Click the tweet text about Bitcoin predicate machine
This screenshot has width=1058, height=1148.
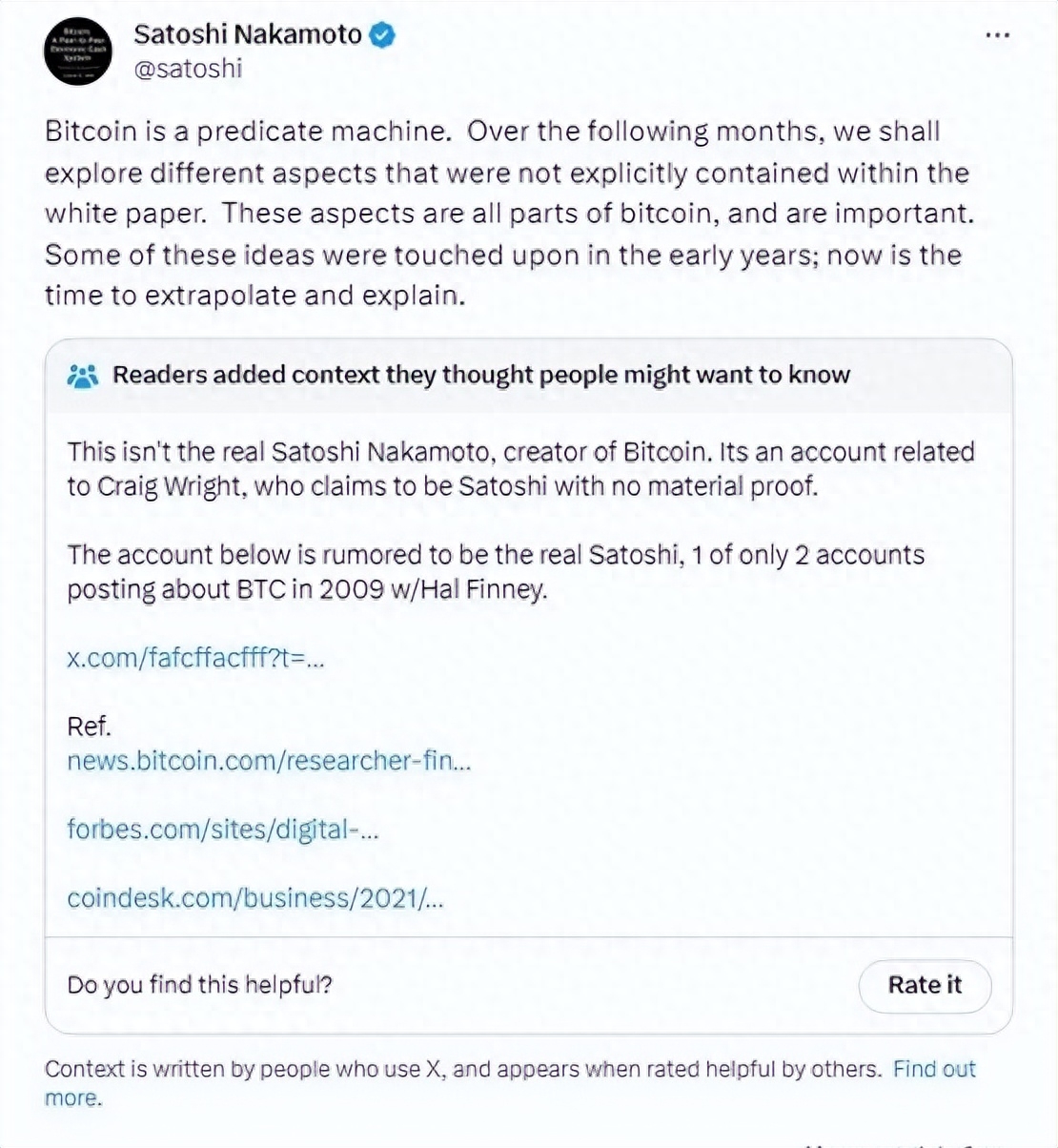click(x=505, y=212)
